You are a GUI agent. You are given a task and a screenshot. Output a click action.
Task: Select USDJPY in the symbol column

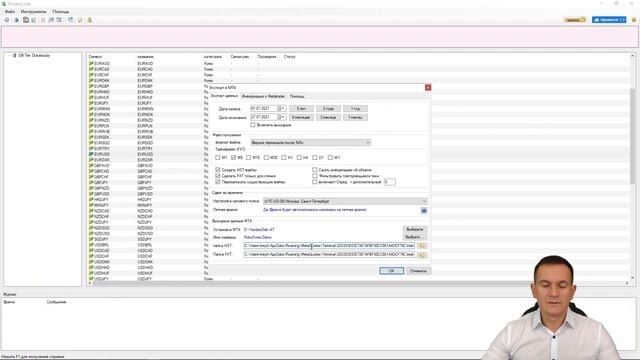tap(102, 279)
